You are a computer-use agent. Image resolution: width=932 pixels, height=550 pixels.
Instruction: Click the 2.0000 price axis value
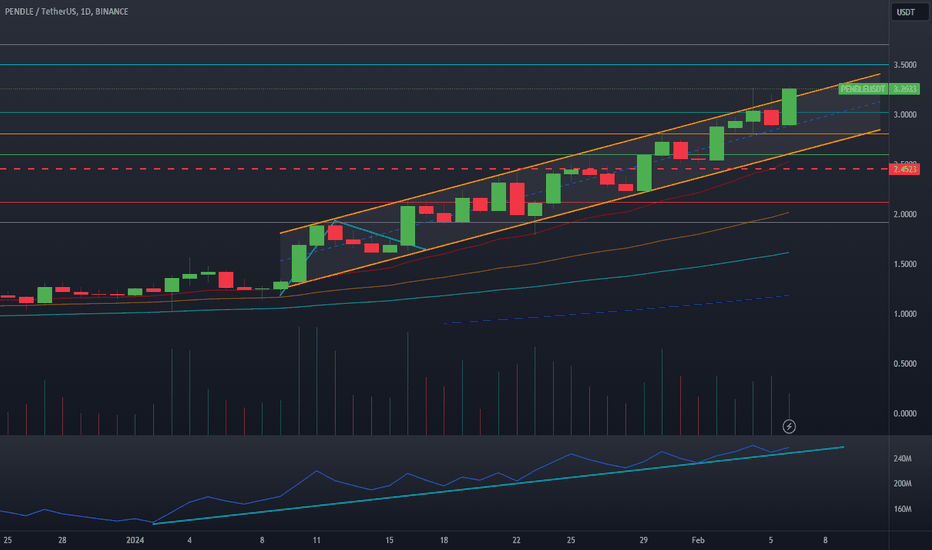click(905, 214)
